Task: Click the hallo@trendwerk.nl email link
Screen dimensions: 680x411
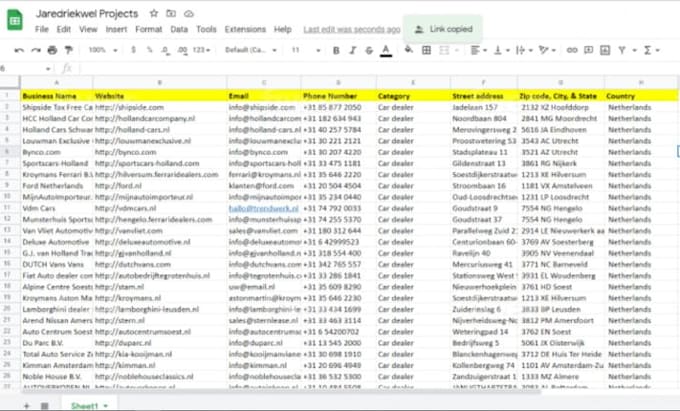Action: pos(264,209)
